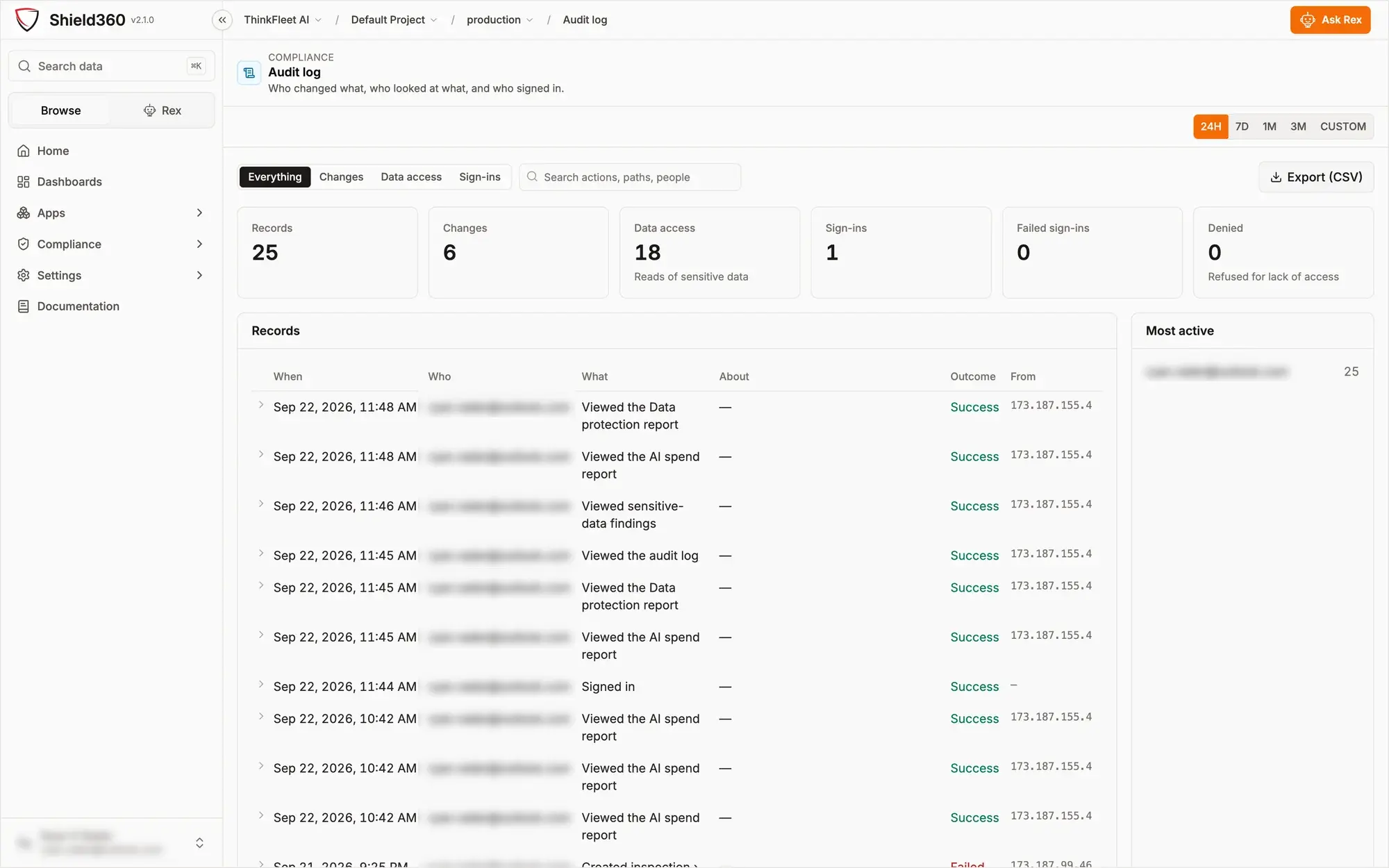
Task: Click the Audit log page header icon
Action: pyautogui.click(x=249, y=73)
